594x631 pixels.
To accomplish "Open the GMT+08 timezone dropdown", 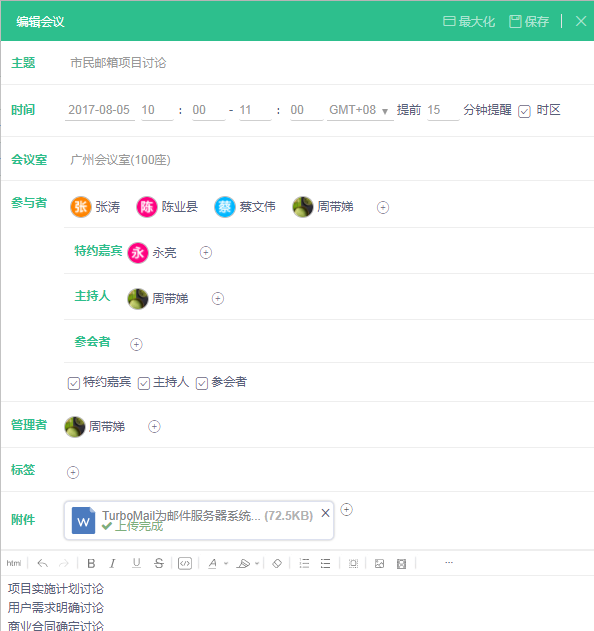I will pos(360,110).
